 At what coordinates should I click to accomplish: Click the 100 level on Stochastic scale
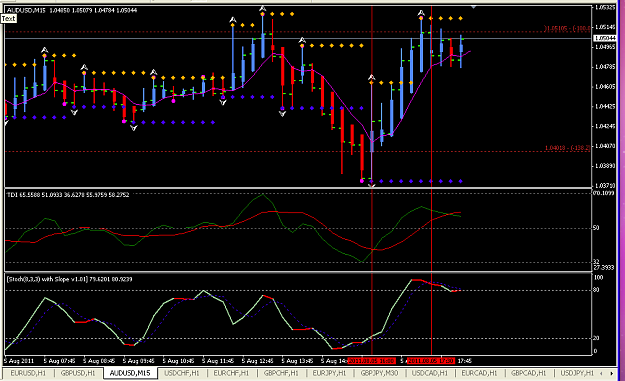tap(598, 277)
